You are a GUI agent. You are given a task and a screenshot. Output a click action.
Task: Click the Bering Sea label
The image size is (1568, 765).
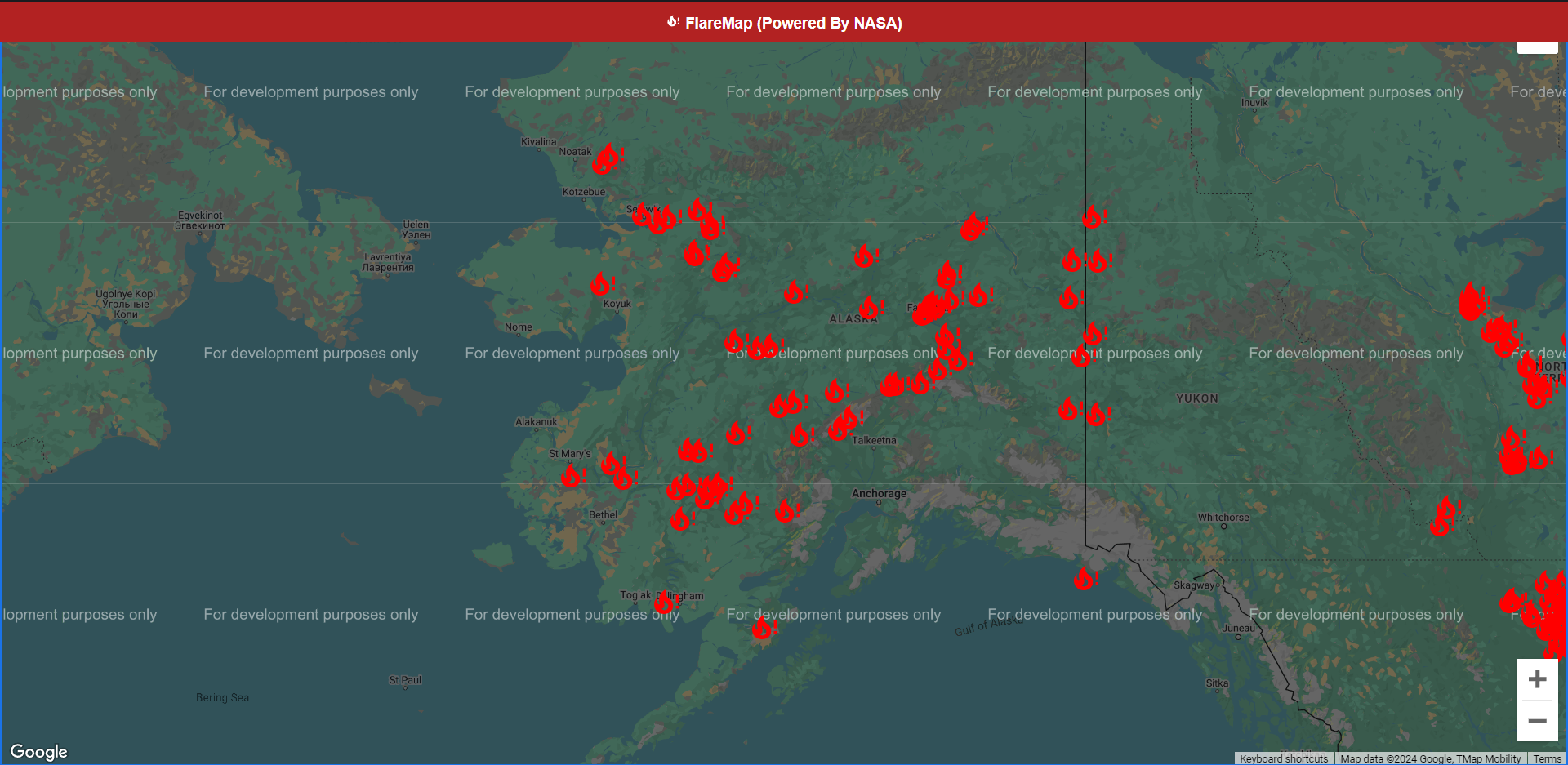[x=222, y=697]
